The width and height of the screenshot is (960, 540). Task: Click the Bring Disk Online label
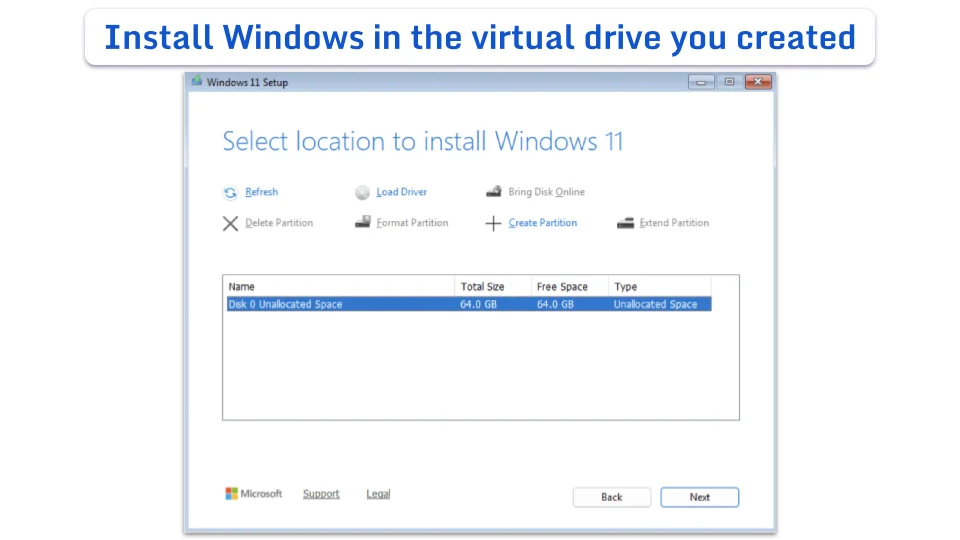546,192
